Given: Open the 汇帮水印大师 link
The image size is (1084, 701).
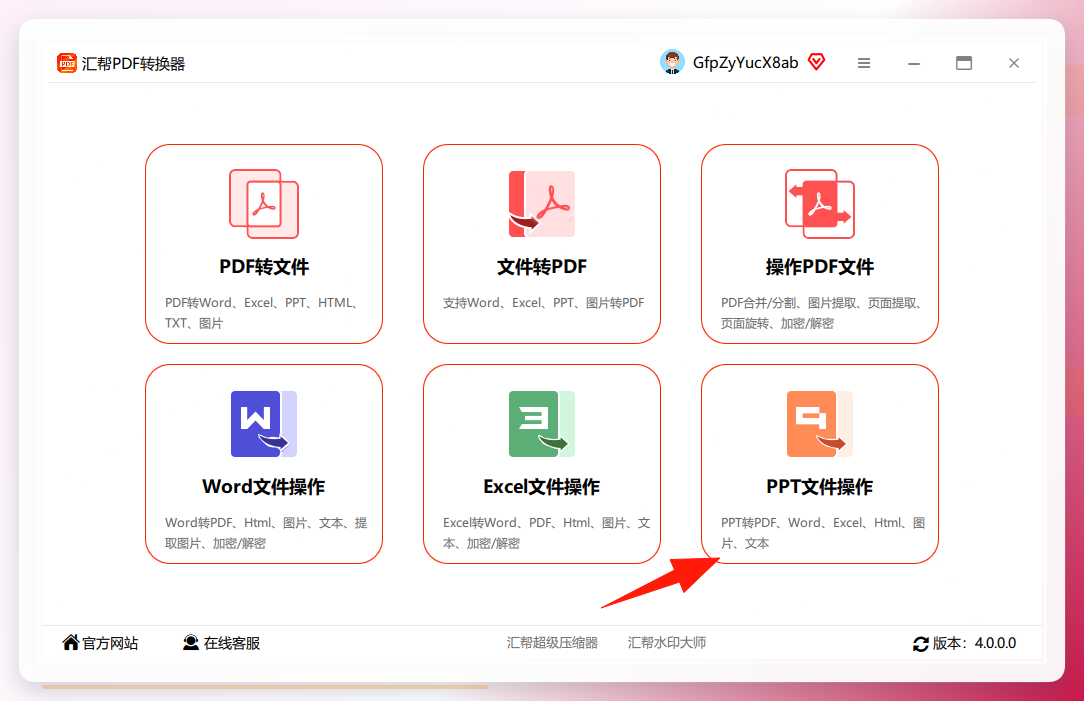Looking at the screenshot, I should [x=667, y=643].
